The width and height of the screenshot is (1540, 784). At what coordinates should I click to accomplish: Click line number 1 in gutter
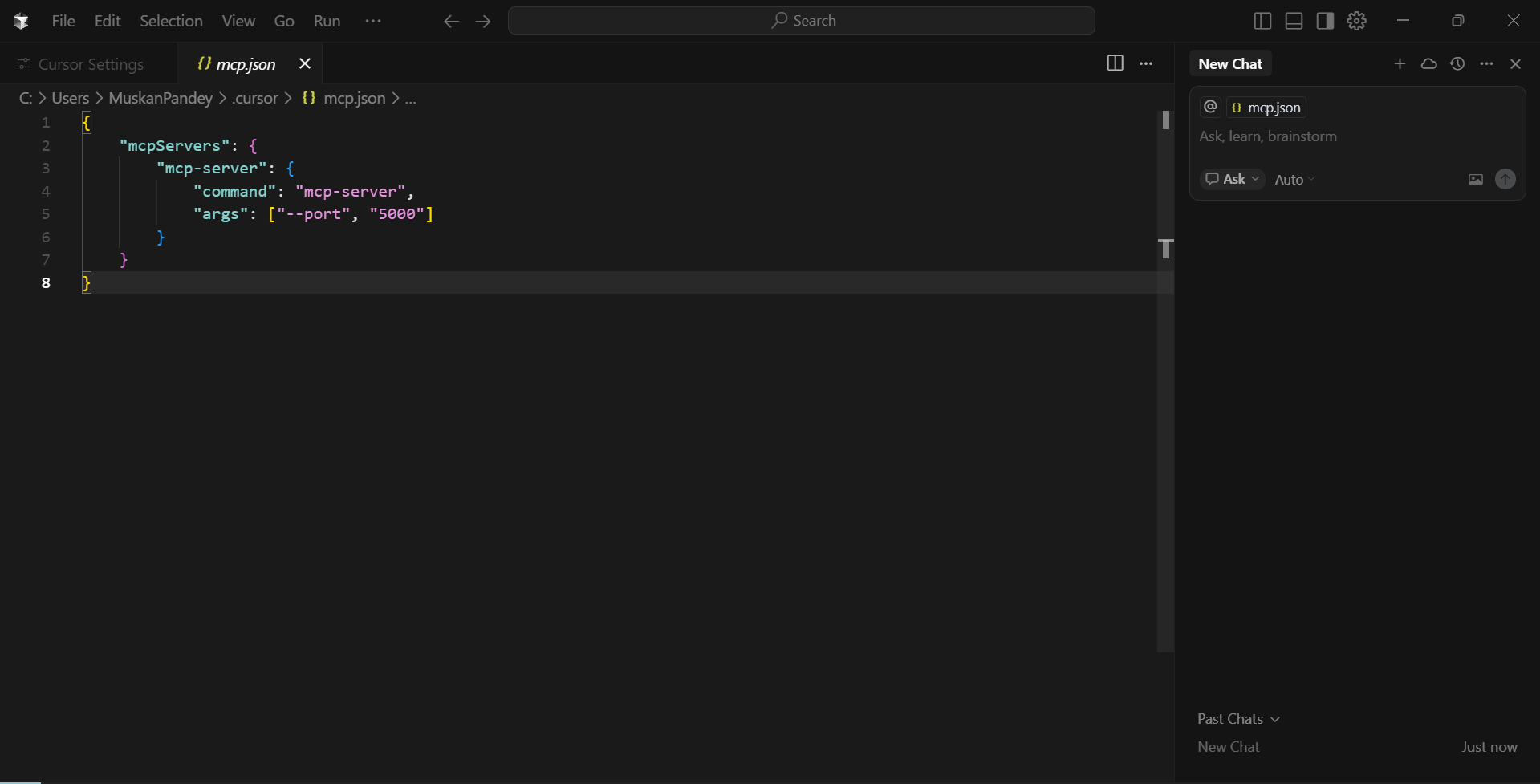tap(46, 123)
